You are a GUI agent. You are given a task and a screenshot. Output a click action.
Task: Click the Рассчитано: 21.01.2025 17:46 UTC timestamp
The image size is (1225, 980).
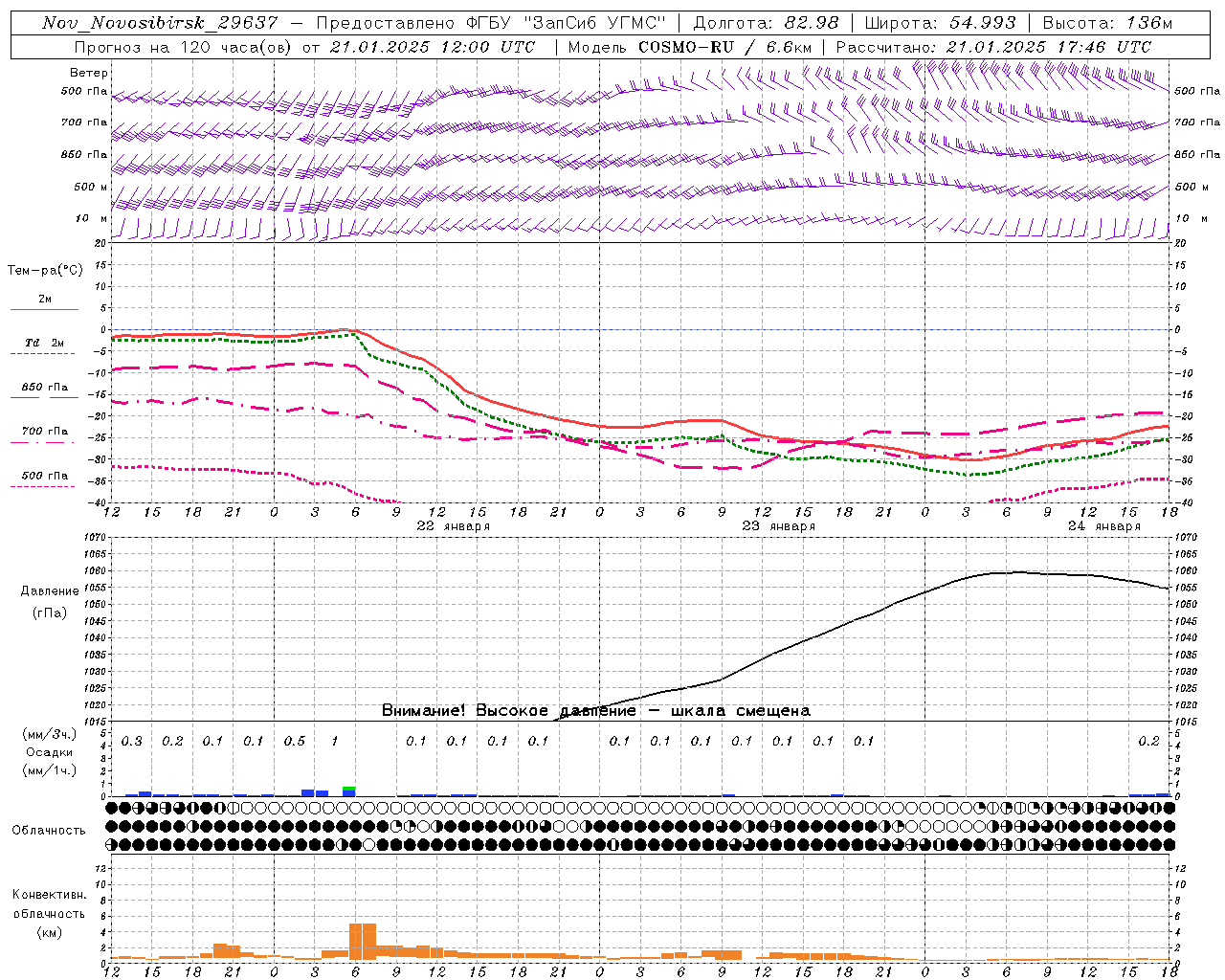(993, 47)
